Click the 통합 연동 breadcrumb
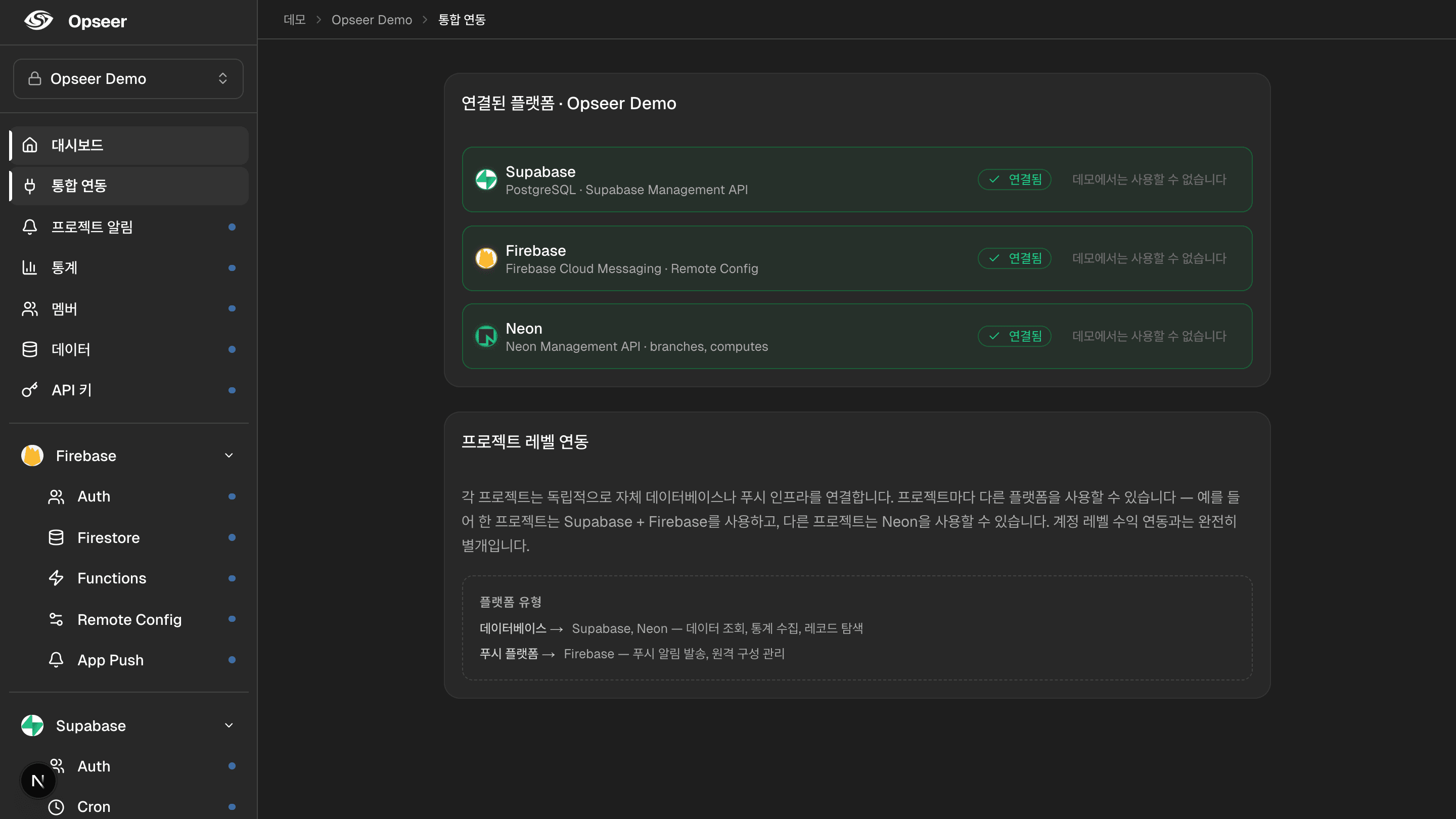The width and height of the screenshot is (1456, 819). pyautogui.click(x=462, y=20)
